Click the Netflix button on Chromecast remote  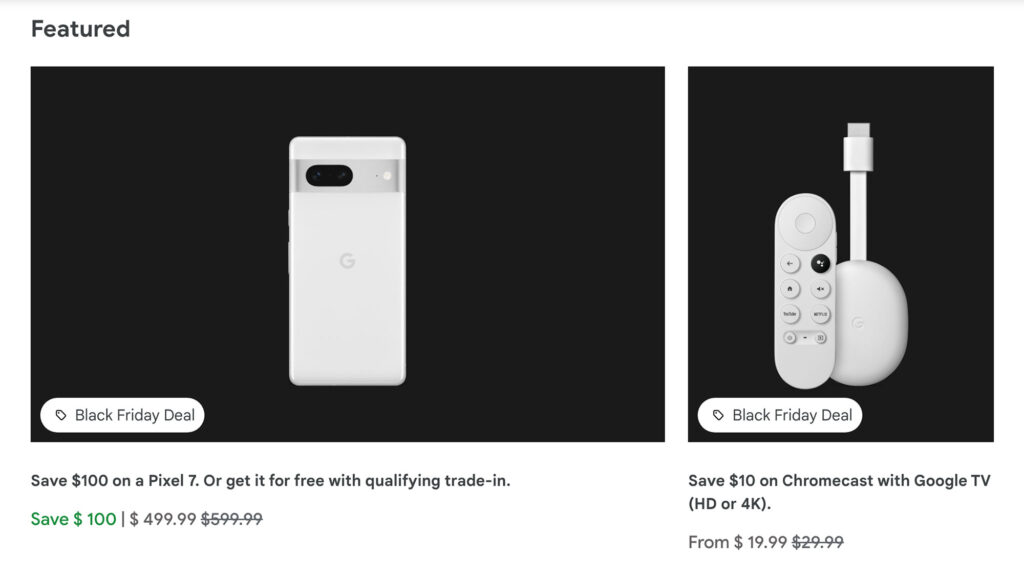820,314
